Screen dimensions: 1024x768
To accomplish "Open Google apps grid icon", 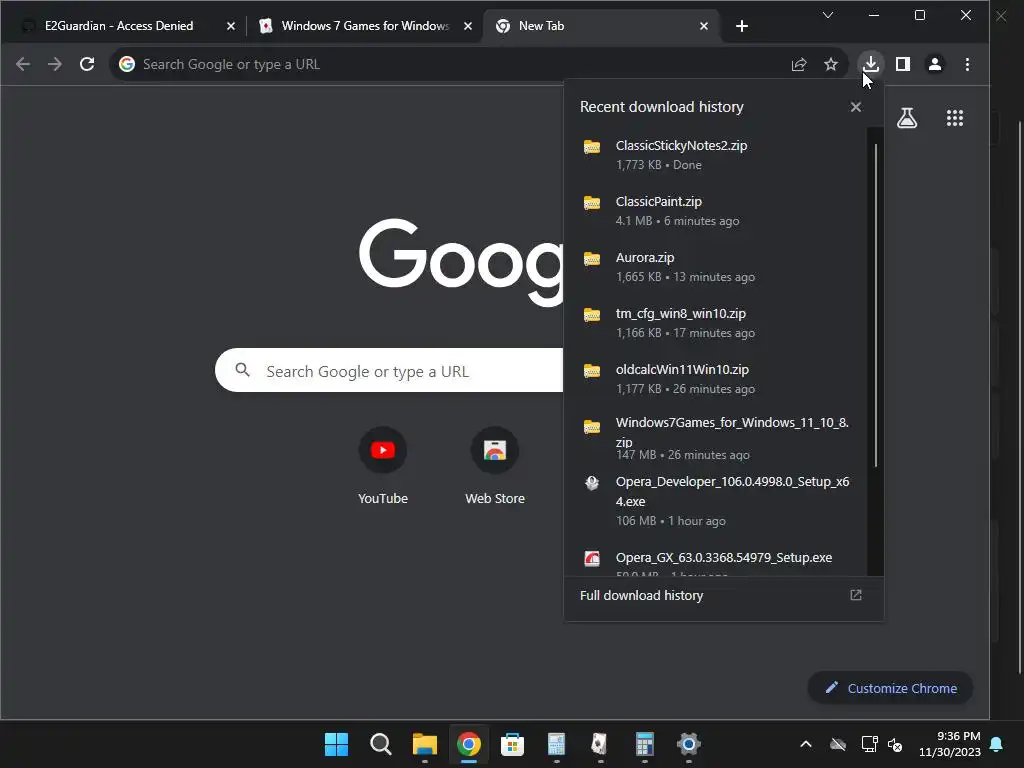I will (x=955, y=118).
